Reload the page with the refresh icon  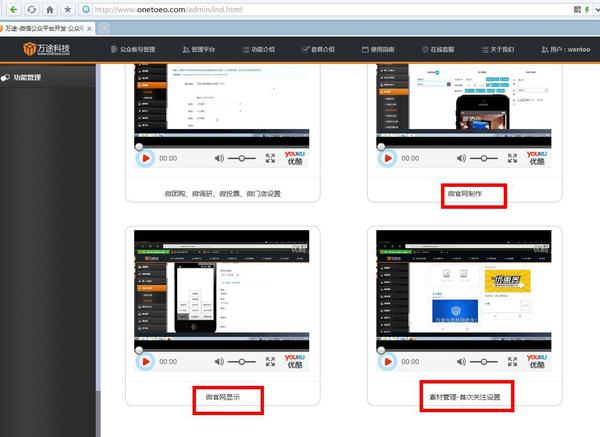[x=32, y=10]
